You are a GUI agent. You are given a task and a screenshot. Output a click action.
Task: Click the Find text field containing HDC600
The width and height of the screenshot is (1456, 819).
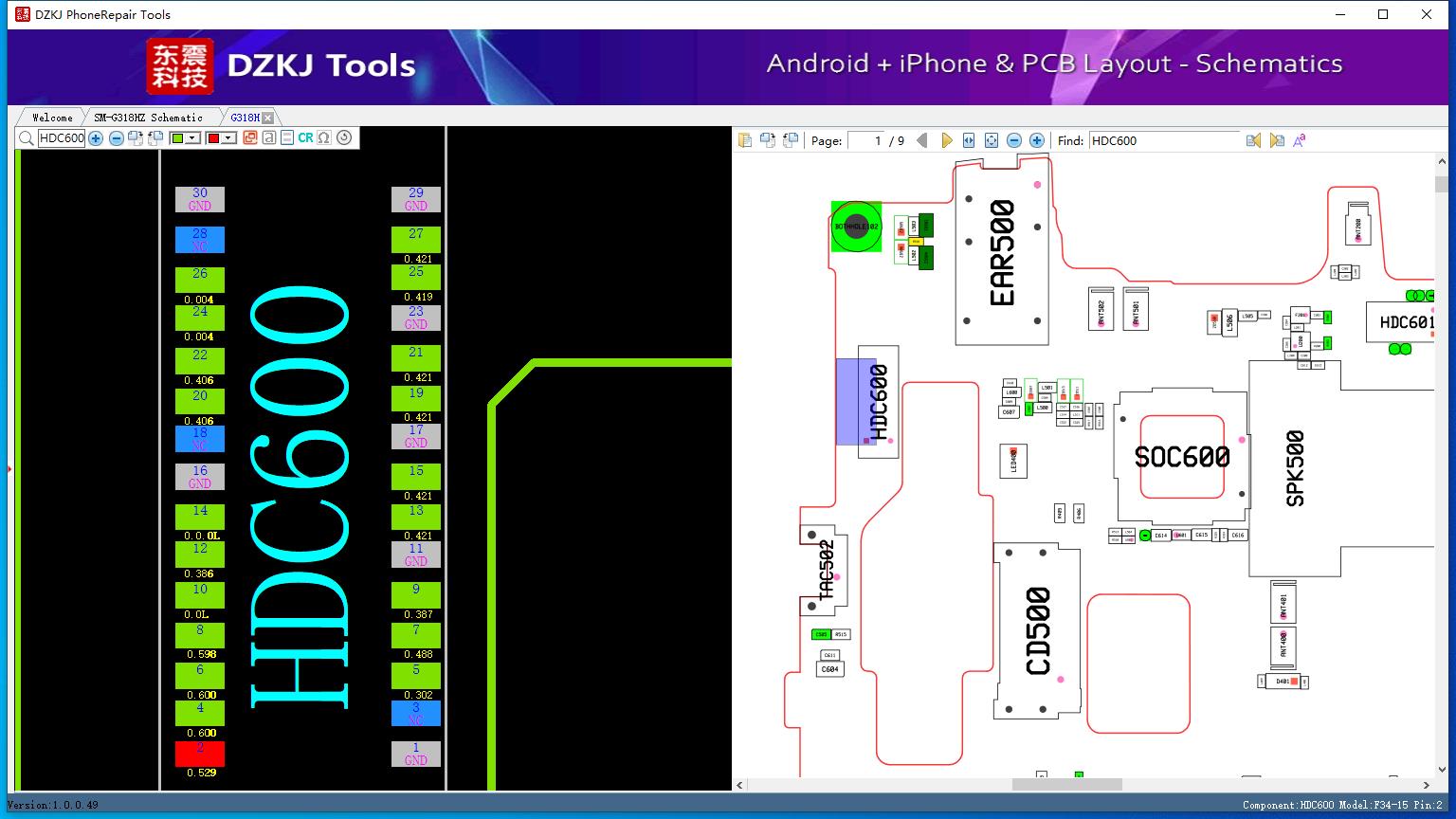pyautogui.click(x=1164, y=140)
